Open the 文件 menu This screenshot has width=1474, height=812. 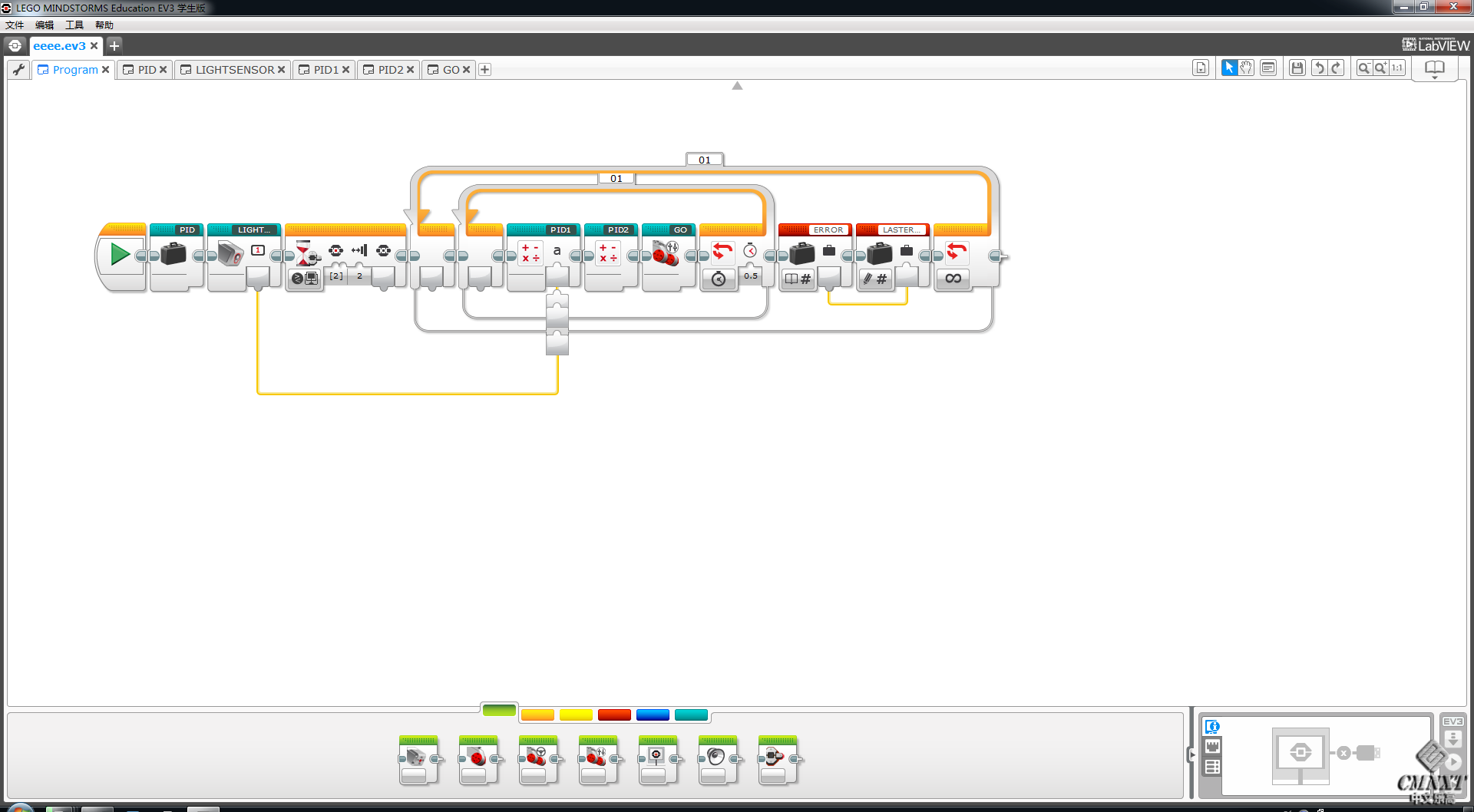click(x=15, y=25)
